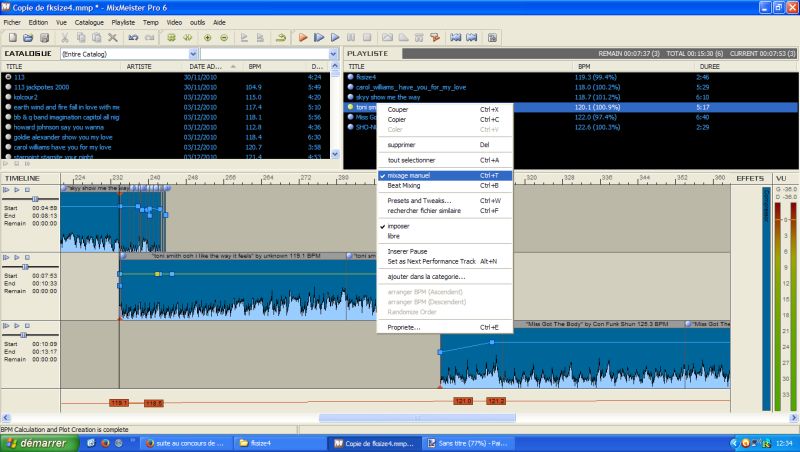
Task: Select 'Copier' in the context menu
Action: (445, 119)
